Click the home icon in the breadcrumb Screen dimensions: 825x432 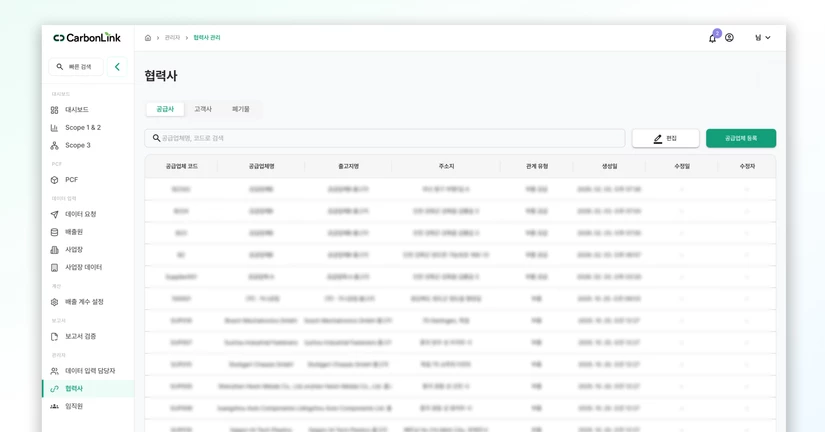pyautogui.click(x=148, y=38)
